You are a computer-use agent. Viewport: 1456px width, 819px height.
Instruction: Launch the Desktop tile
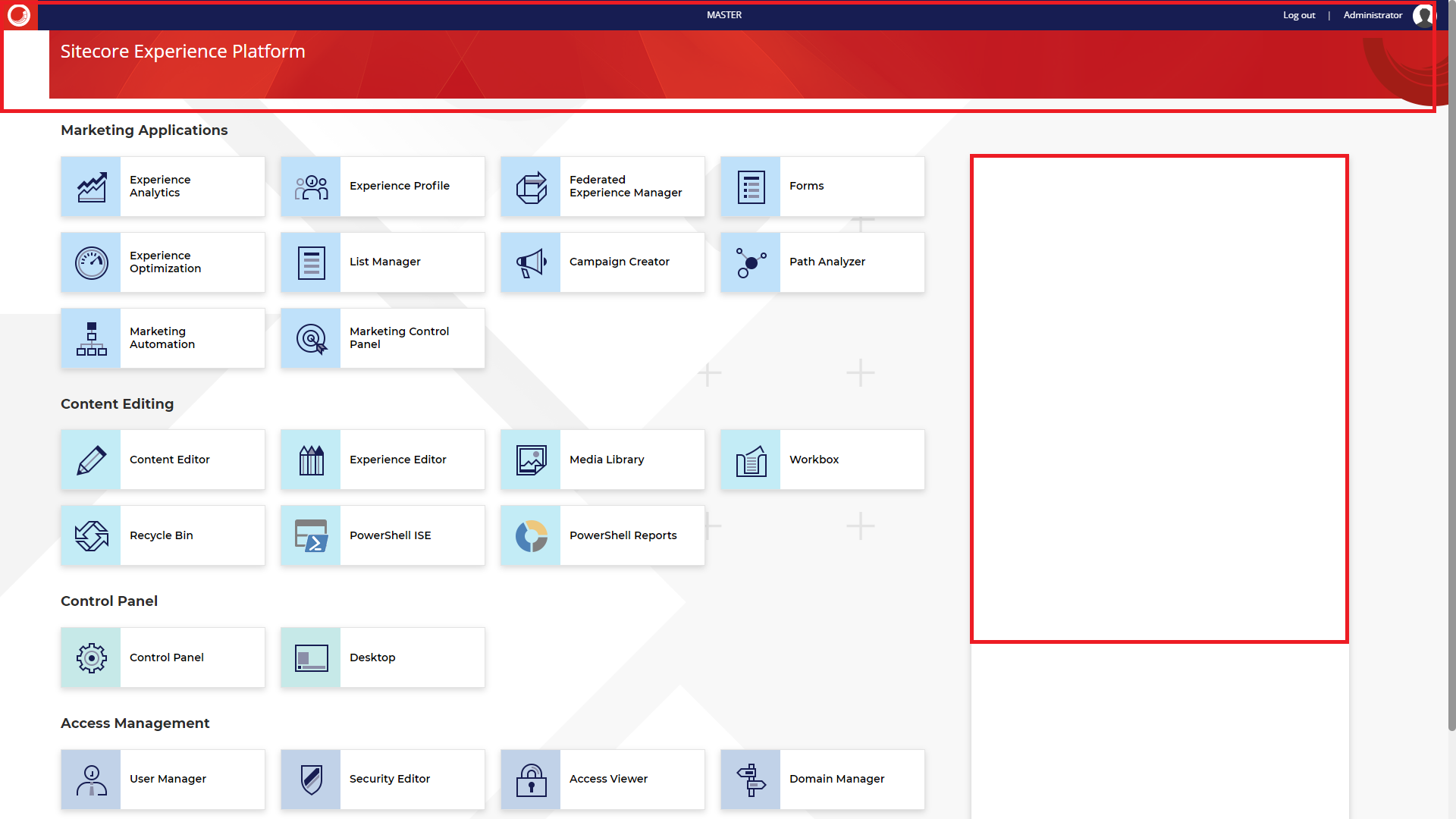[383, 657]
